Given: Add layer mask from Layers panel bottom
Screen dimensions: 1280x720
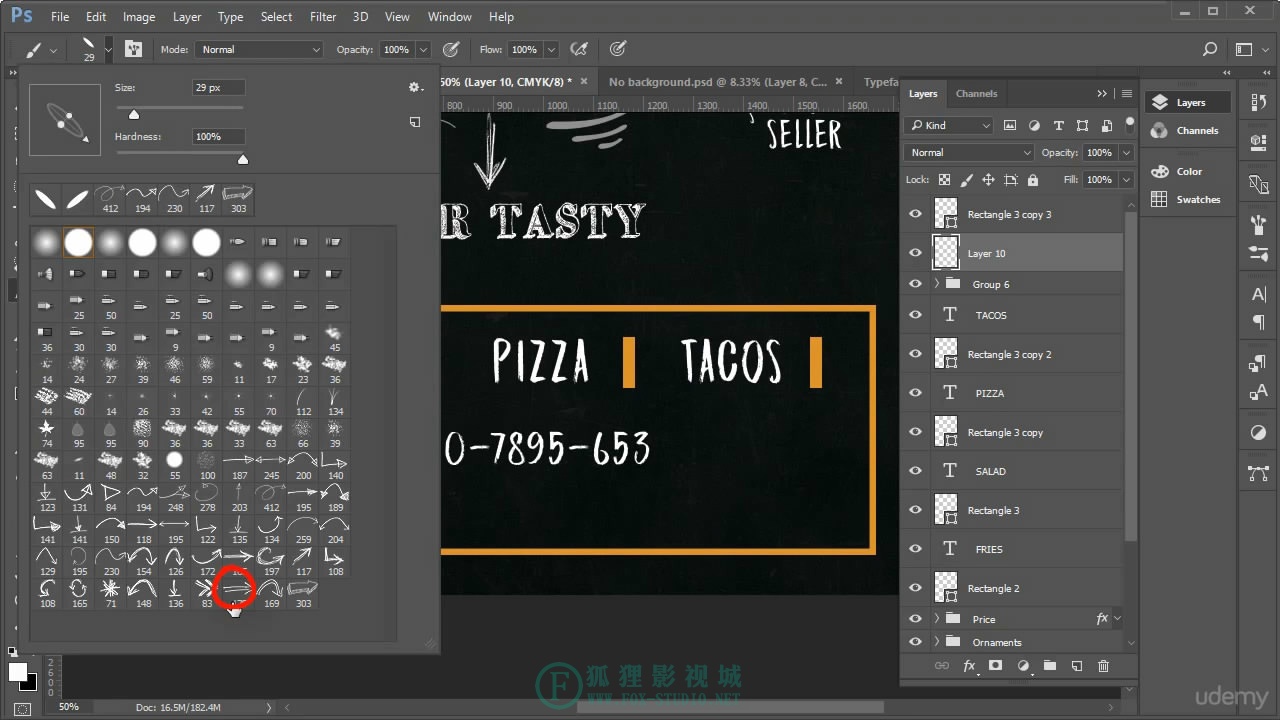Looking at the screenshot, I should 995,665.
